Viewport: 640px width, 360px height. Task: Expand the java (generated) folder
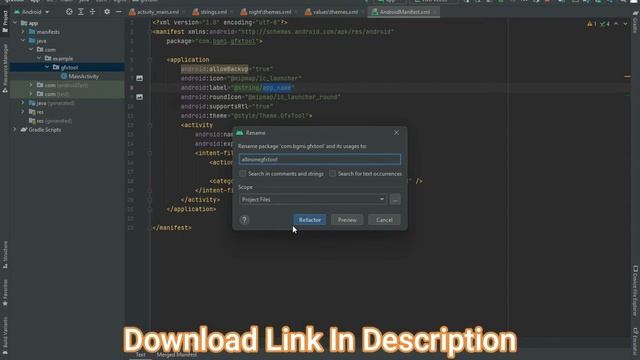pos(23,103)
